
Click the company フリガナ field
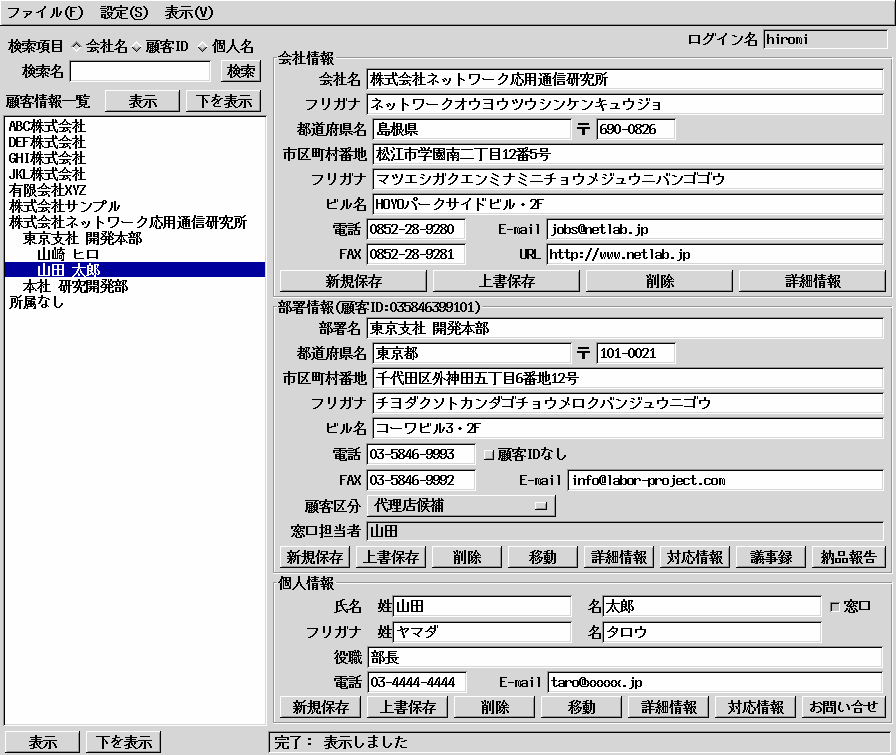pos(625,104)
